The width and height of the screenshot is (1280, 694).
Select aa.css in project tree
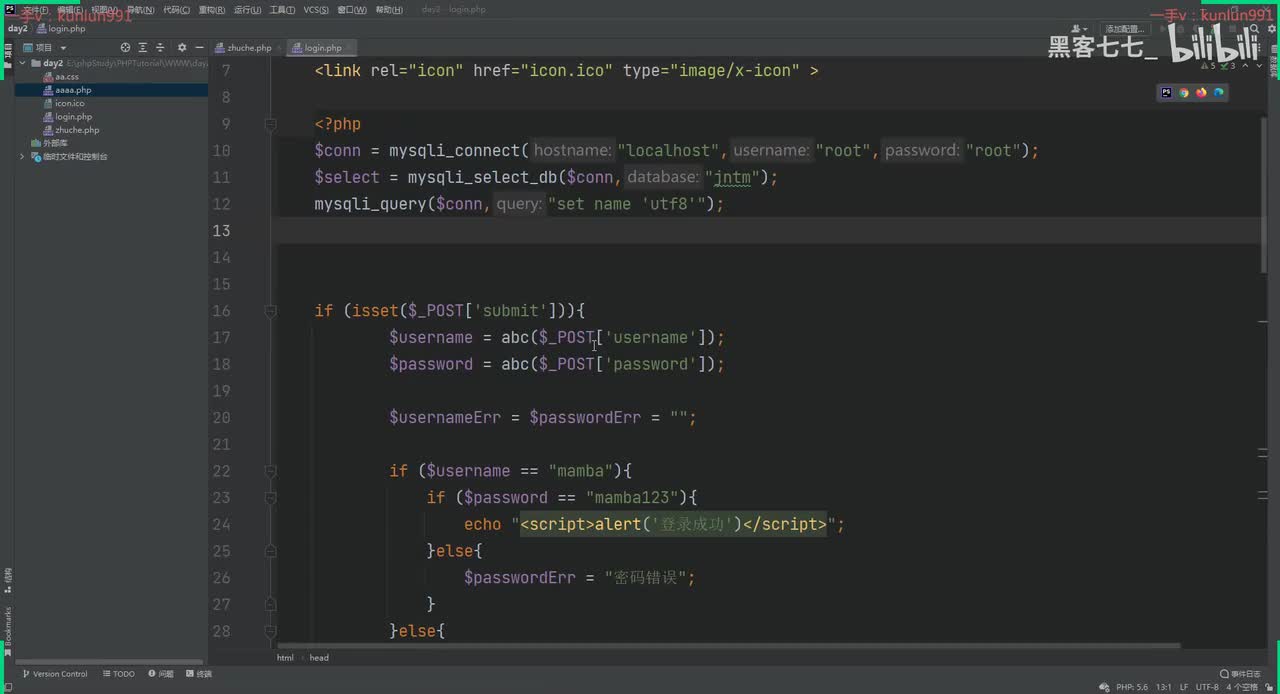(66, 77)
